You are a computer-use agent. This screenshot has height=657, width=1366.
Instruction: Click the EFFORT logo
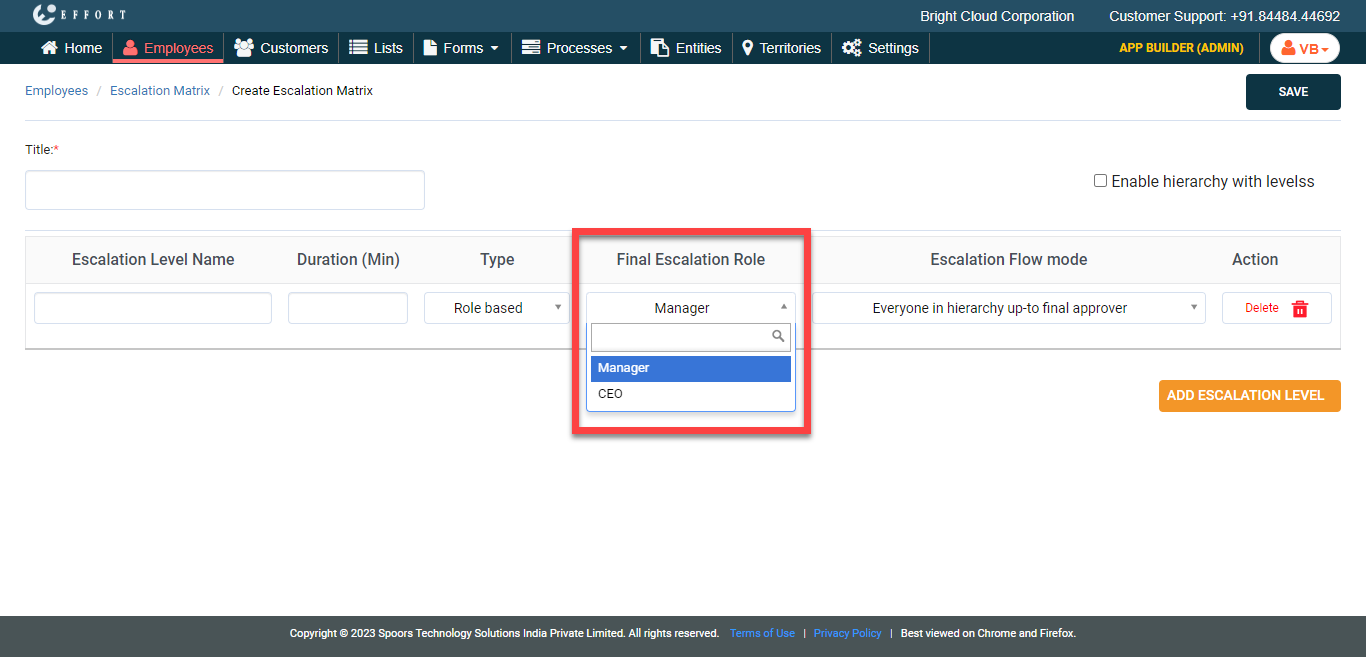click(79, 15)
